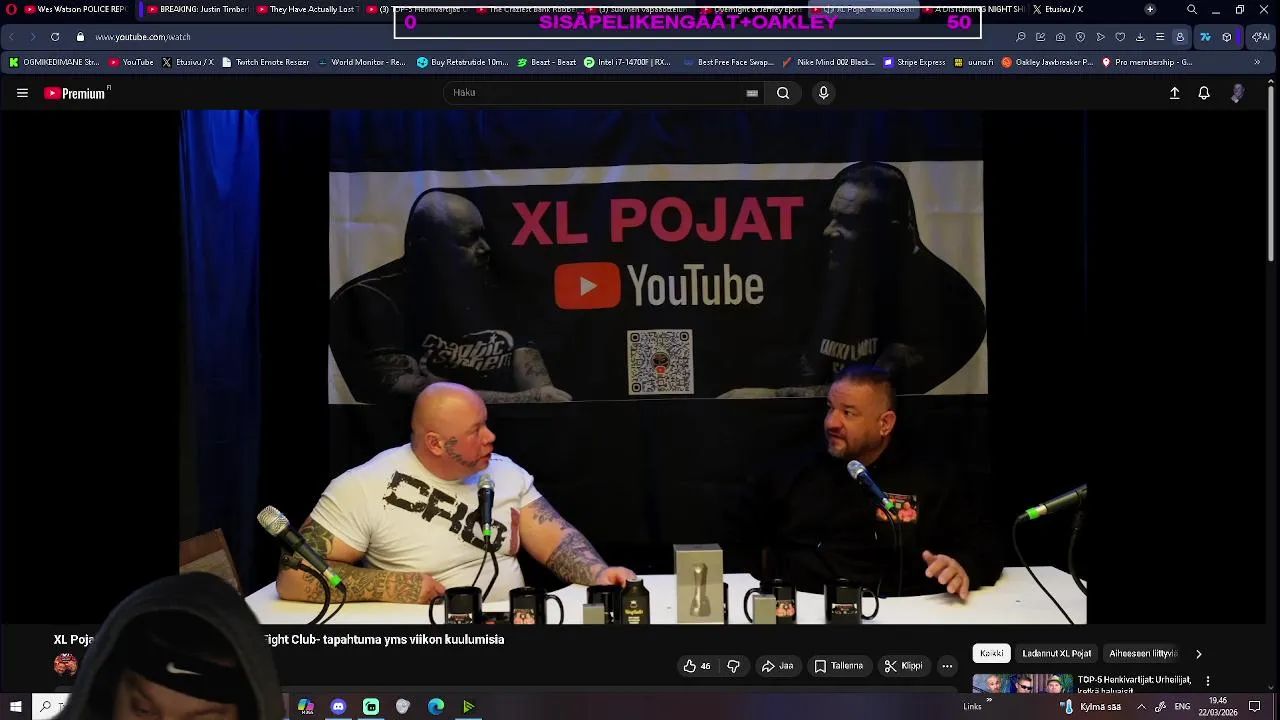Screen dimensions: 1280x720
Task: Open the browser AI sidebar button
Action: 1261,37
